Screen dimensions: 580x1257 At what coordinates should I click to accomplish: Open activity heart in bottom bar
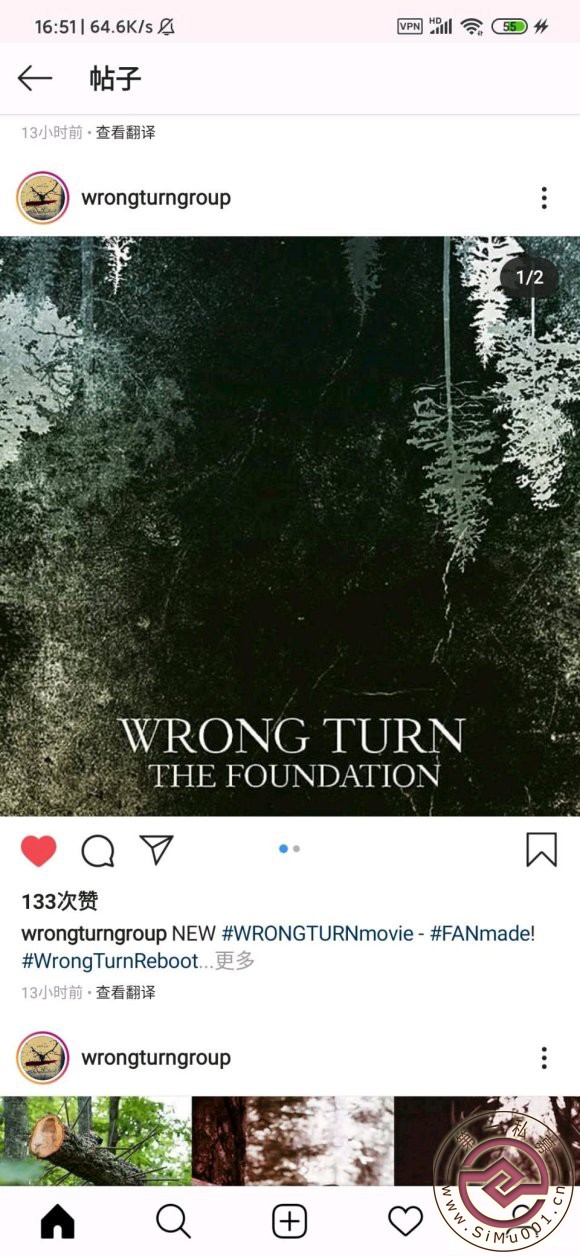coord(405,1221)
